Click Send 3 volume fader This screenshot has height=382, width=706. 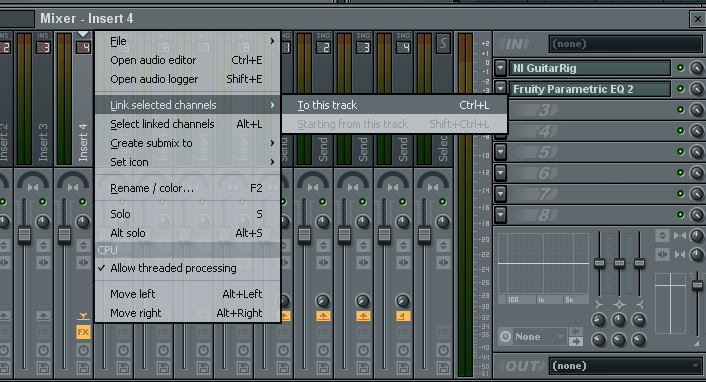(x=344, y=235)
